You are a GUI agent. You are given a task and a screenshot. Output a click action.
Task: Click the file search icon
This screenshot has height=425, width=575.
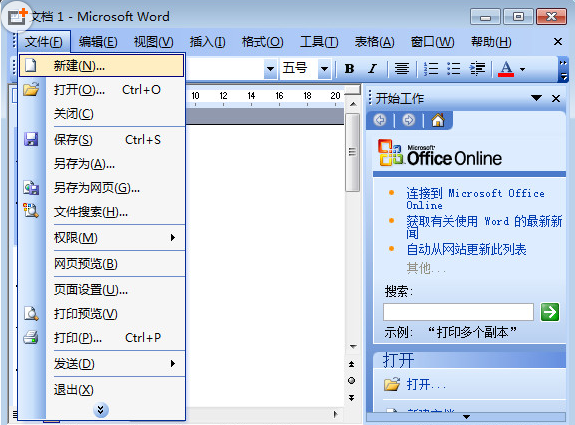31,210
